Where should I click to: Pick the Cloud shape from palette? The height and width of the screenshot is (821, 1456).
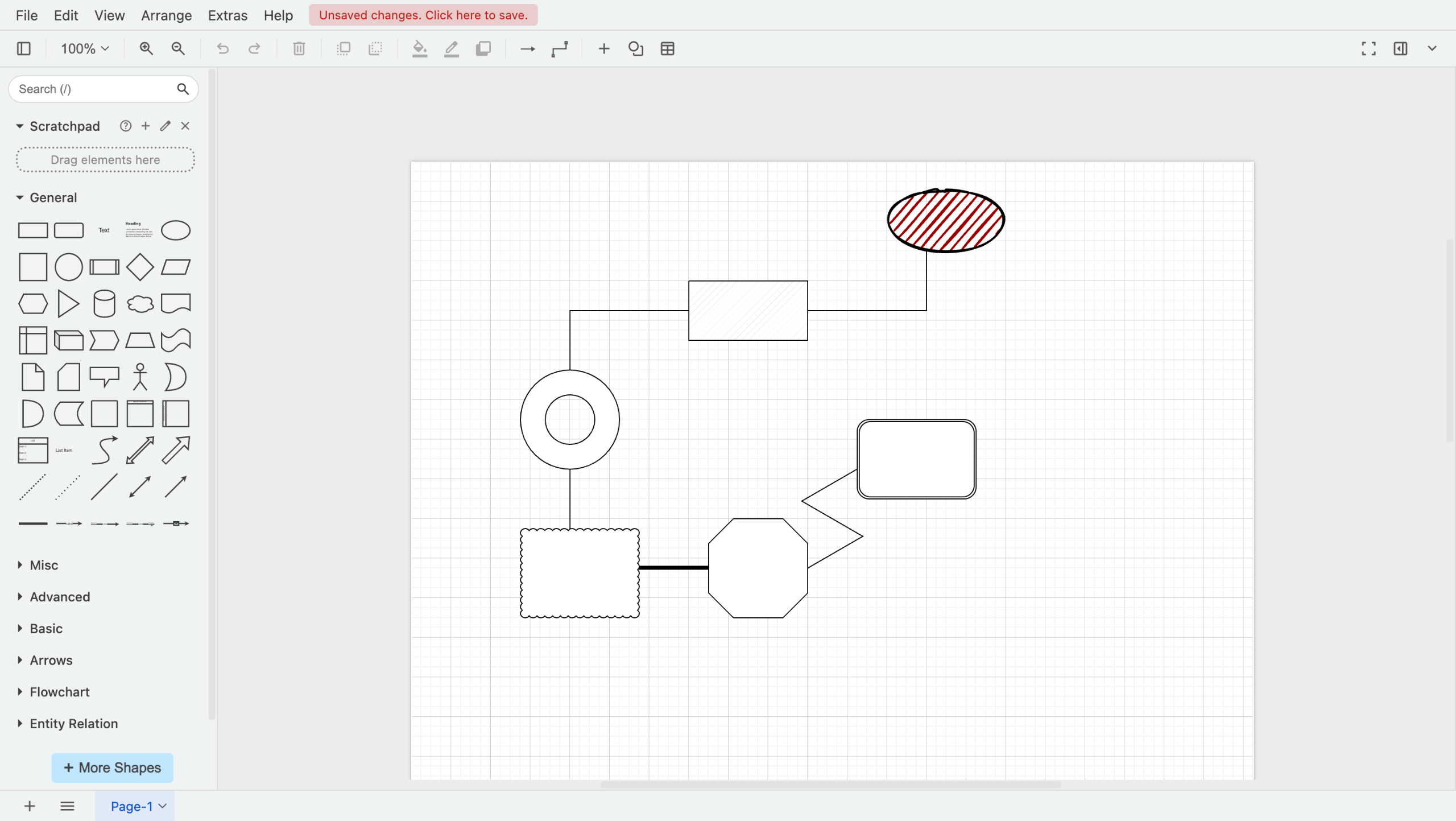tap(140, 304)
